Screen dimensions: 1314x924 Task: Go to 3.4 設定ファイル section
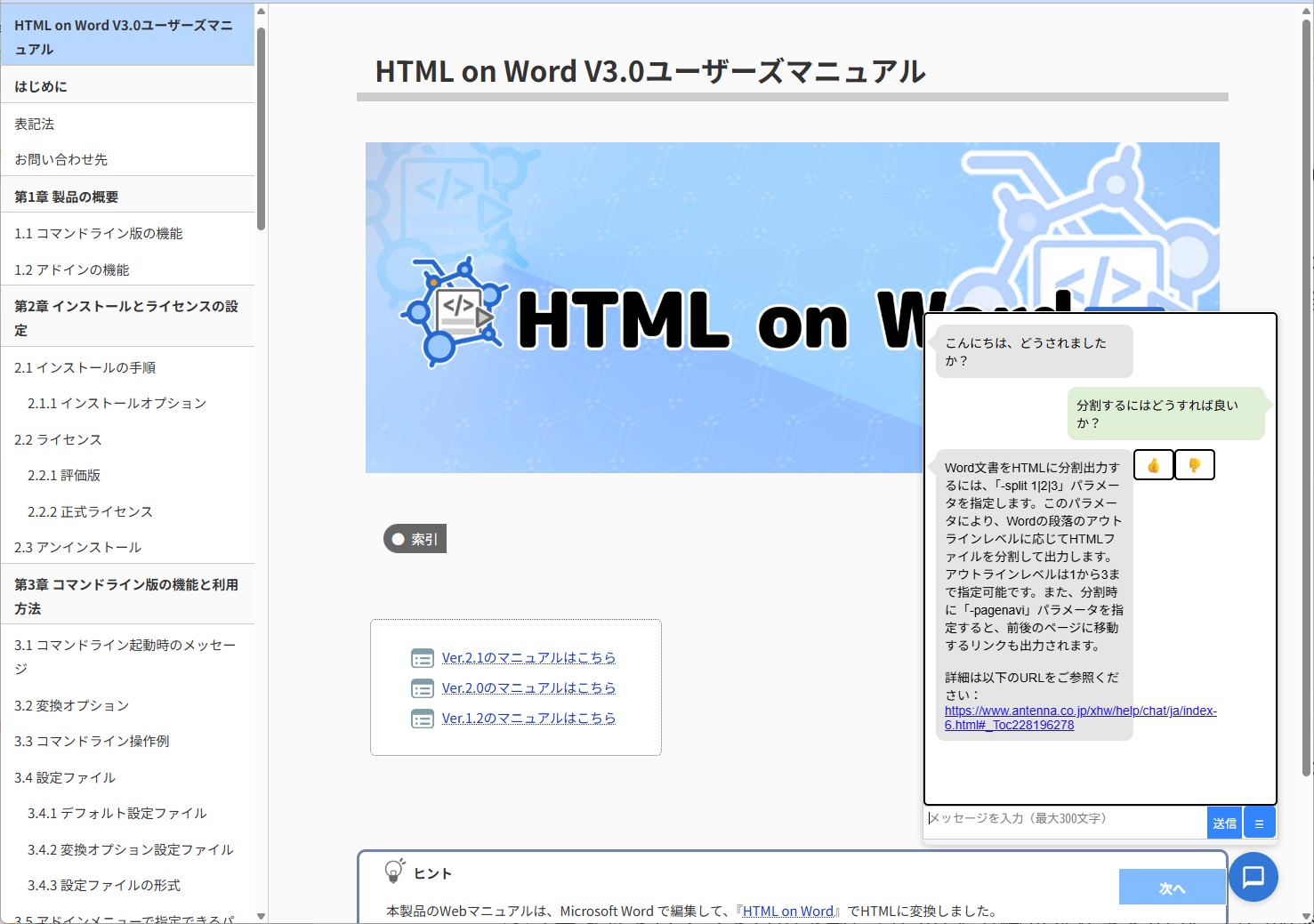(128, 777)
